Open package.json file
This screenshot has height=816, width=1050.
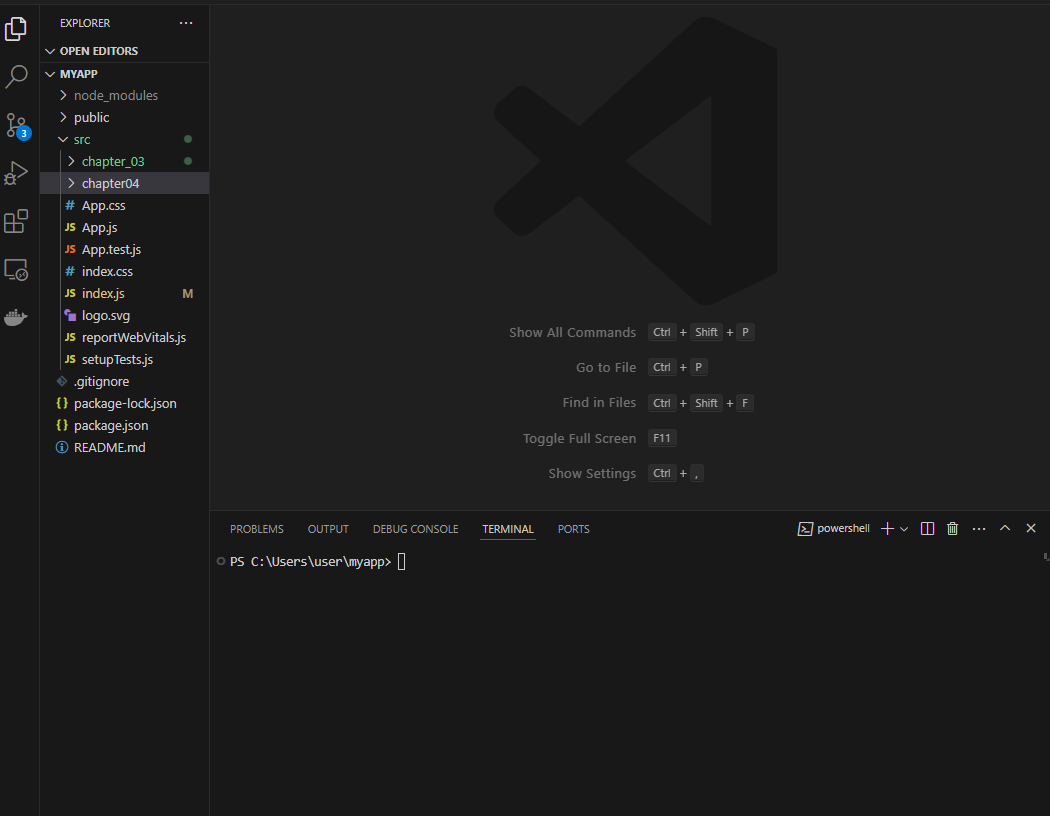coord(125,425)
